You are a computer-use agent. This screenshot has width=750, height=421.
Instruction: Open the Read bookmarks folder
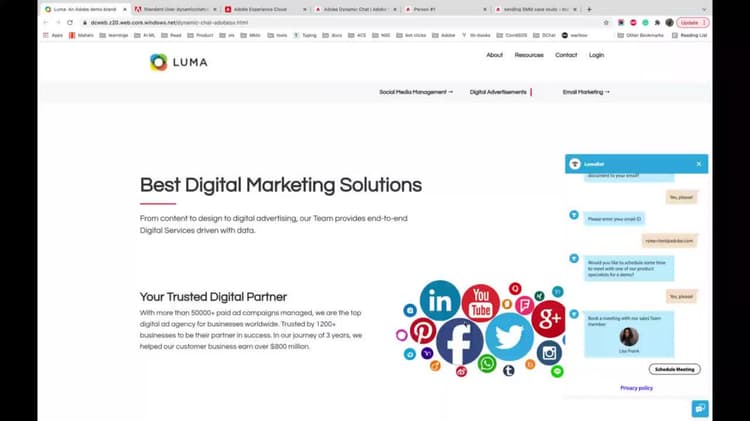pos(172,35)
